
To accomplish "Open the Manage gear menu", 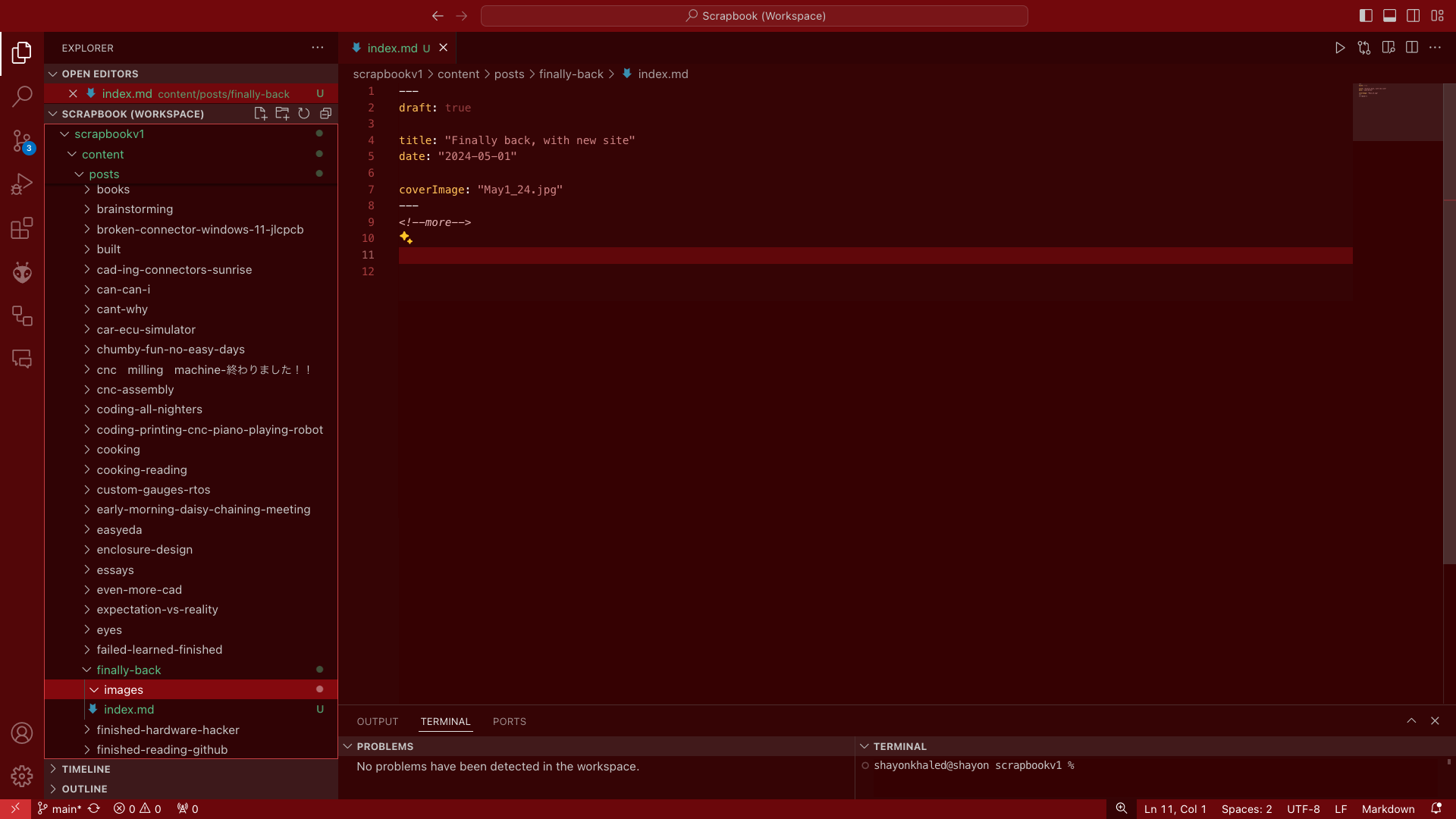I will coord(22,776).
